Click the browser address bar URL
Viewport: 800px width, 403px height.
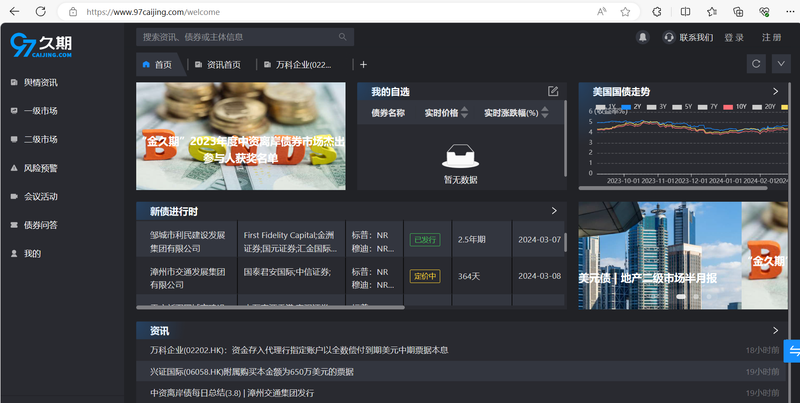click(x=153, y=12)
